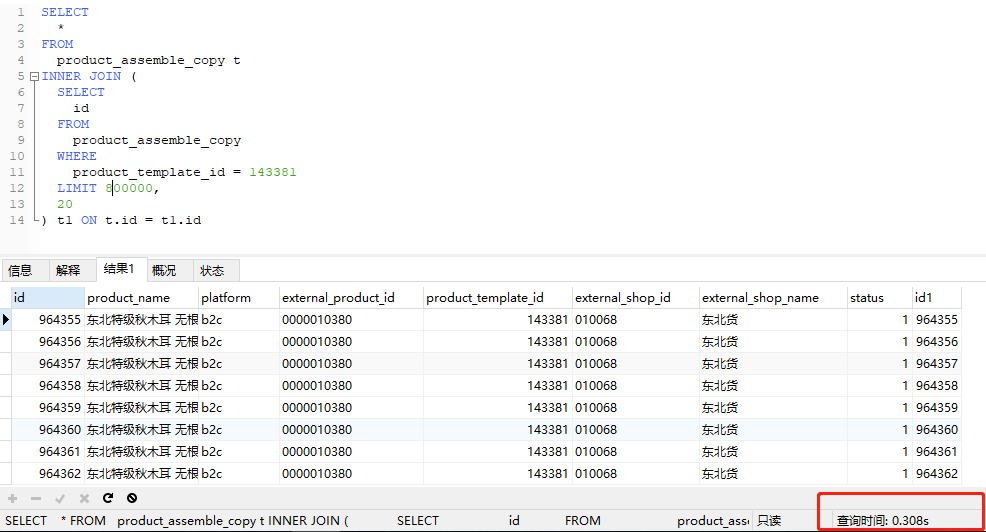Select the id cell showing 964360
986x532 pixels.
click(x=59, y=430)
